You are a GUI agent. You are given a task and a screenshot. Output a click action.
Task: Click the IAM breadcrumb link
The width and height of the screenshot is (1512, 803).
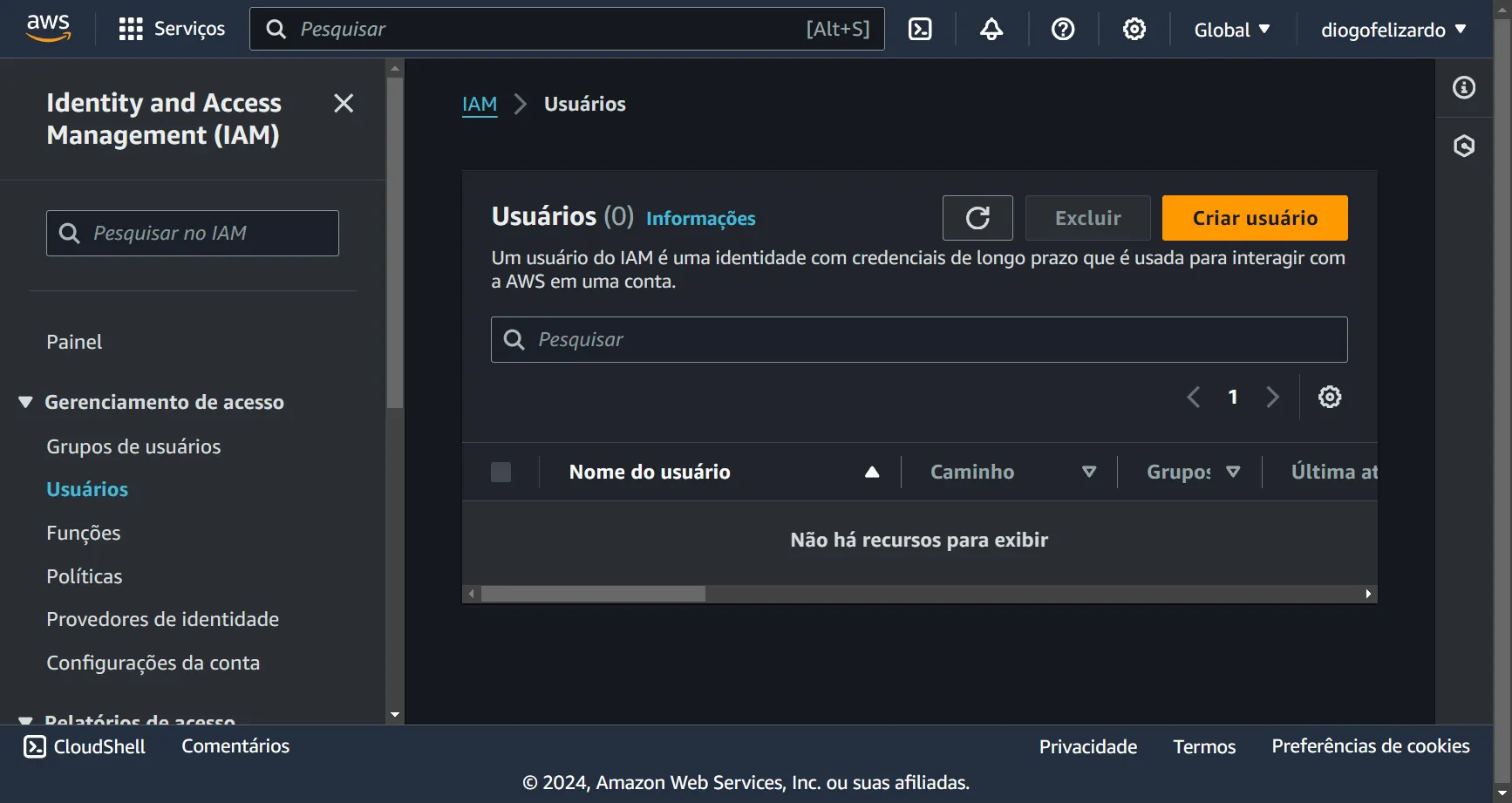click(480, 105)
